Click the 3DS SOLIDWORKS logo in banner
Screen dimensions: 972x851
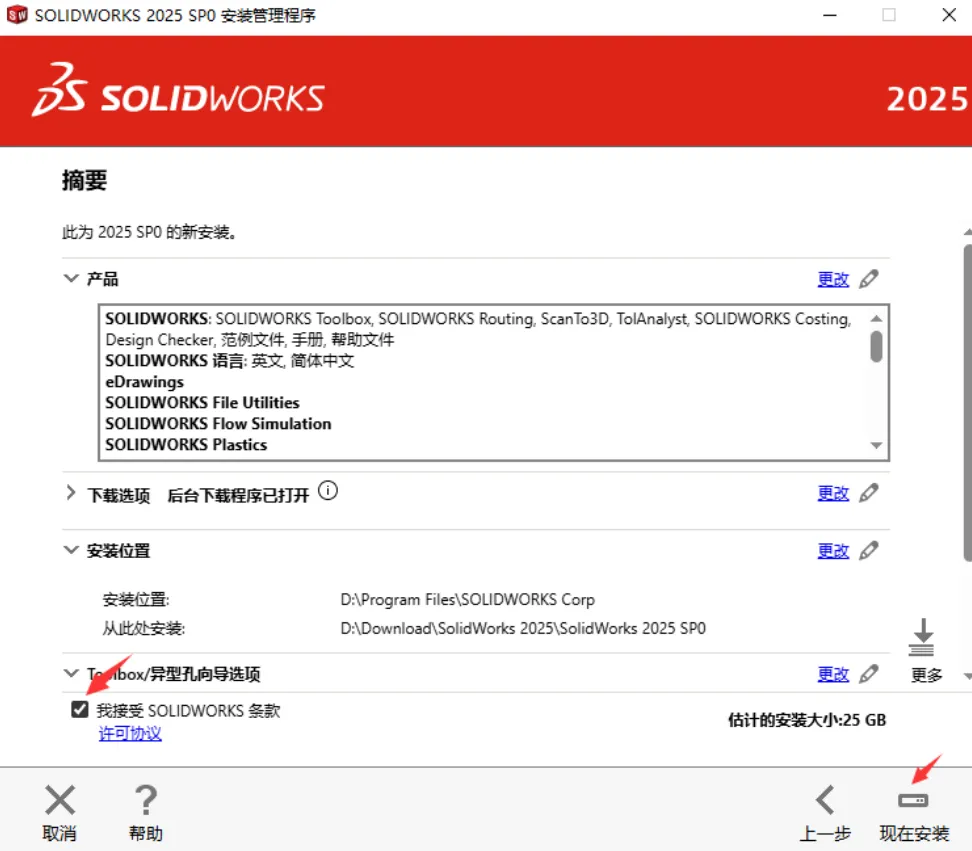179,90
